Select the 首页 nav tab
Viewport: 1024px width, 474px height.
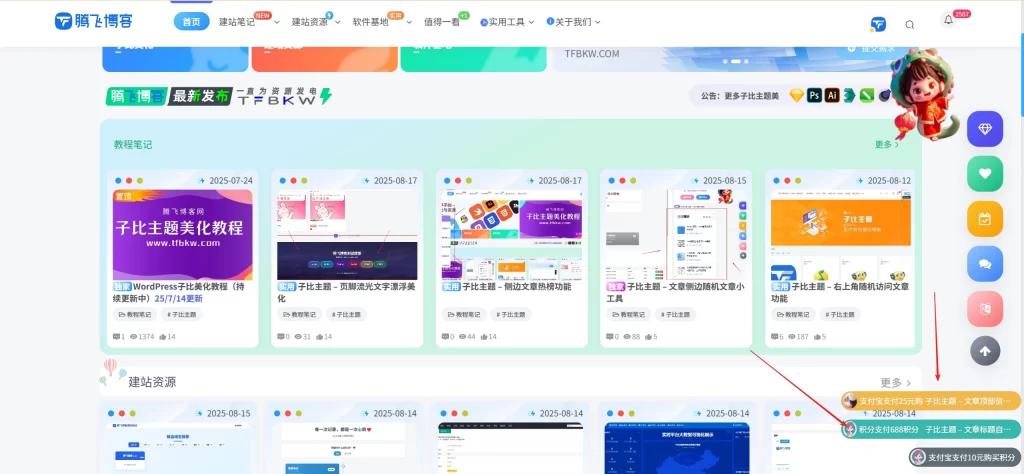(191, 22)
